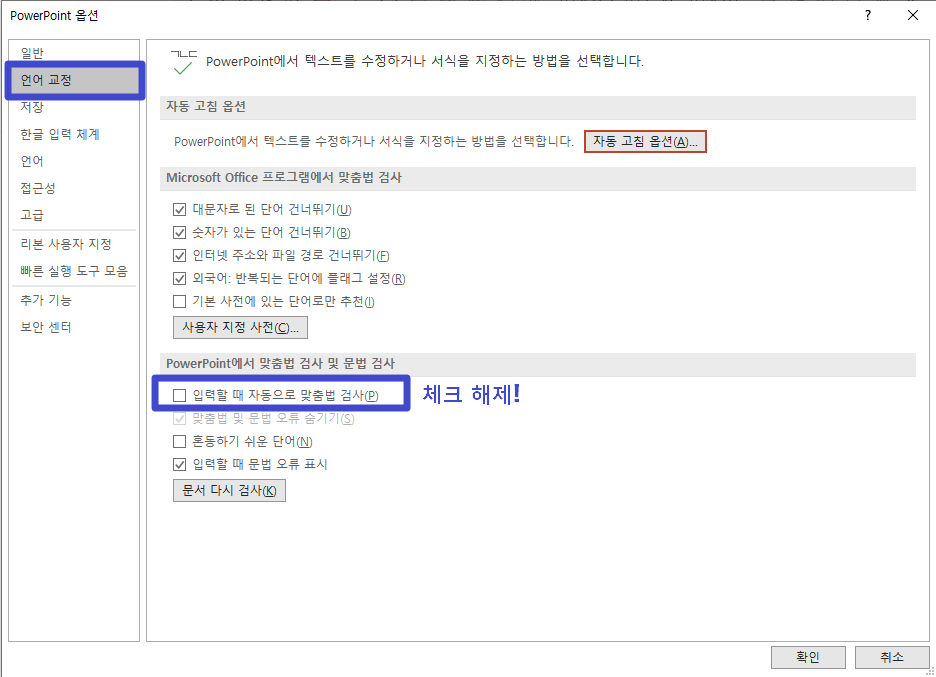Toggle 인터넷 주소와 파일 경로 건너뛰기 checkbox
This screenshot has height=677, width=936.
click(179, 256)
